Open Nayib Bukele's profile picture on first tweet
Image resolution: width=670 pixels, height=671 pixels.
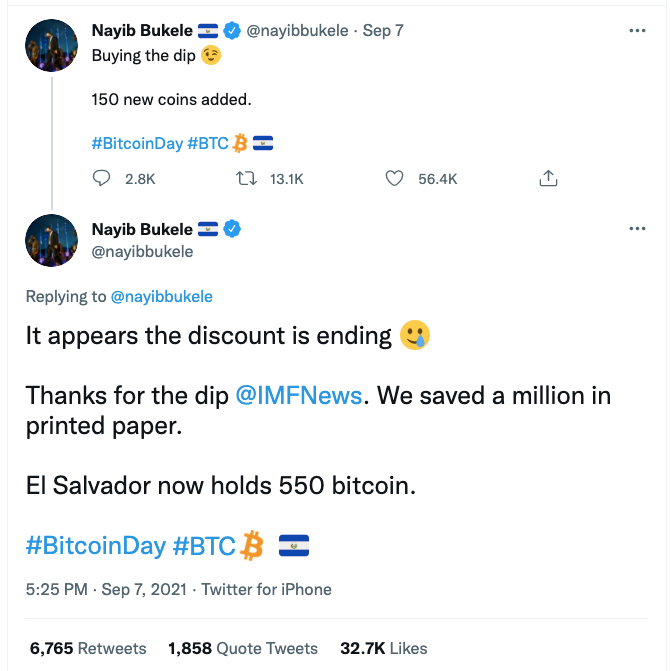[51, 45]
